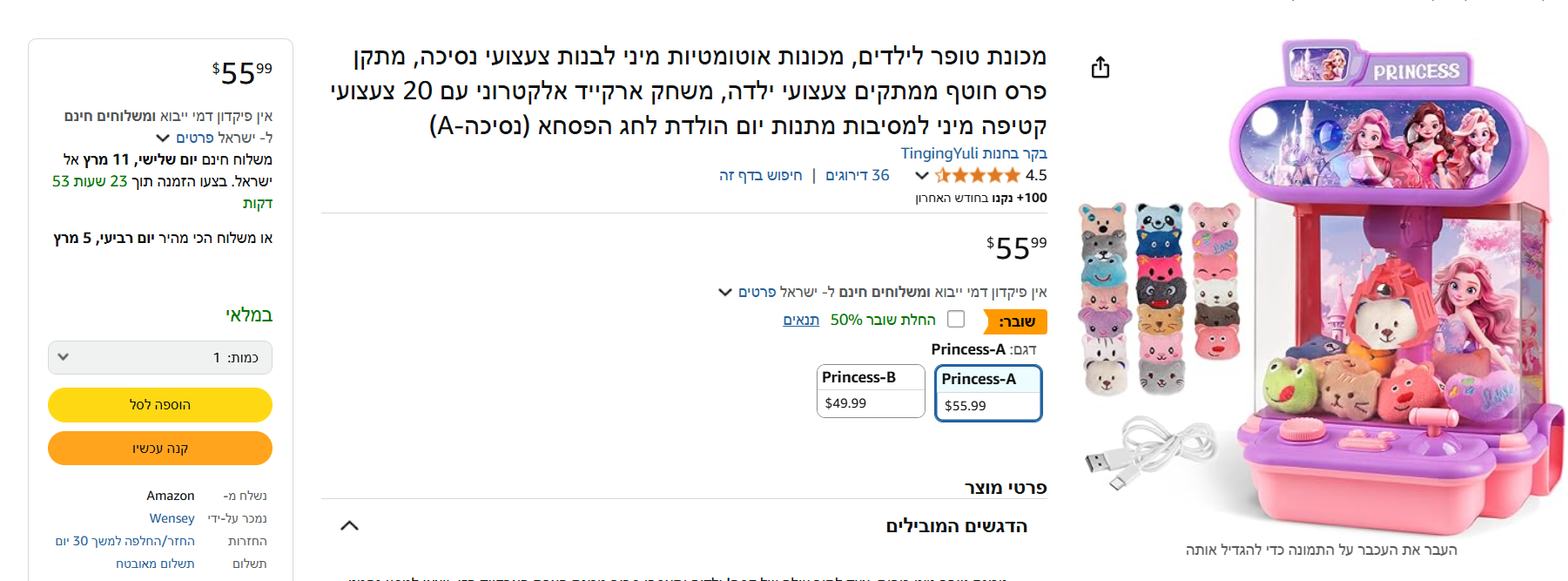Open the 30-day return policy link
Image resolution: width=1568 pixels, height=581 pixels.
pyautogui.click(x=125, y=541)
